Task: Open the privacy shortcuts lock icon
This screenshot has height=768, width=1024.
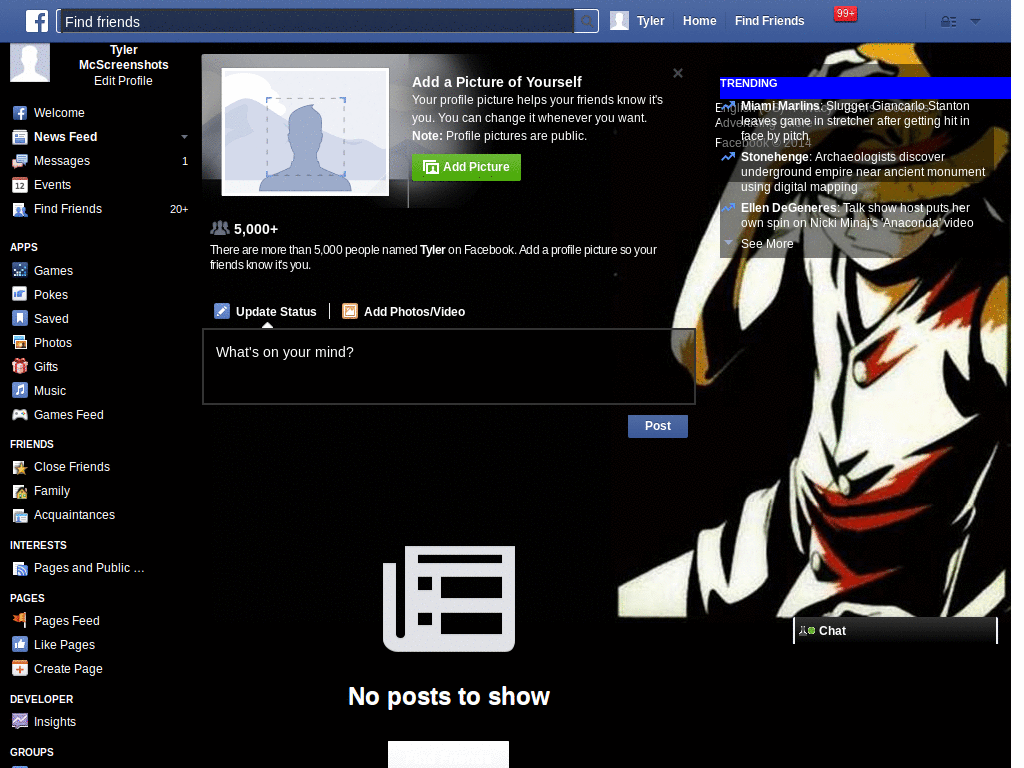Action: click(x=948, y=22)
